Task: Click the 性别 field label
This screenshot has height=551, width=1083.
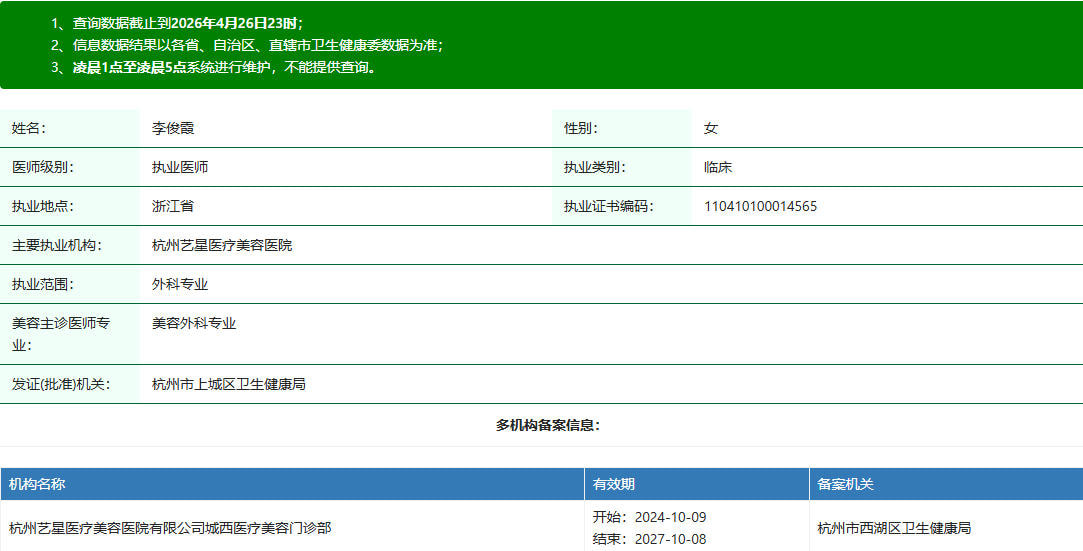Action: point(581,128)
